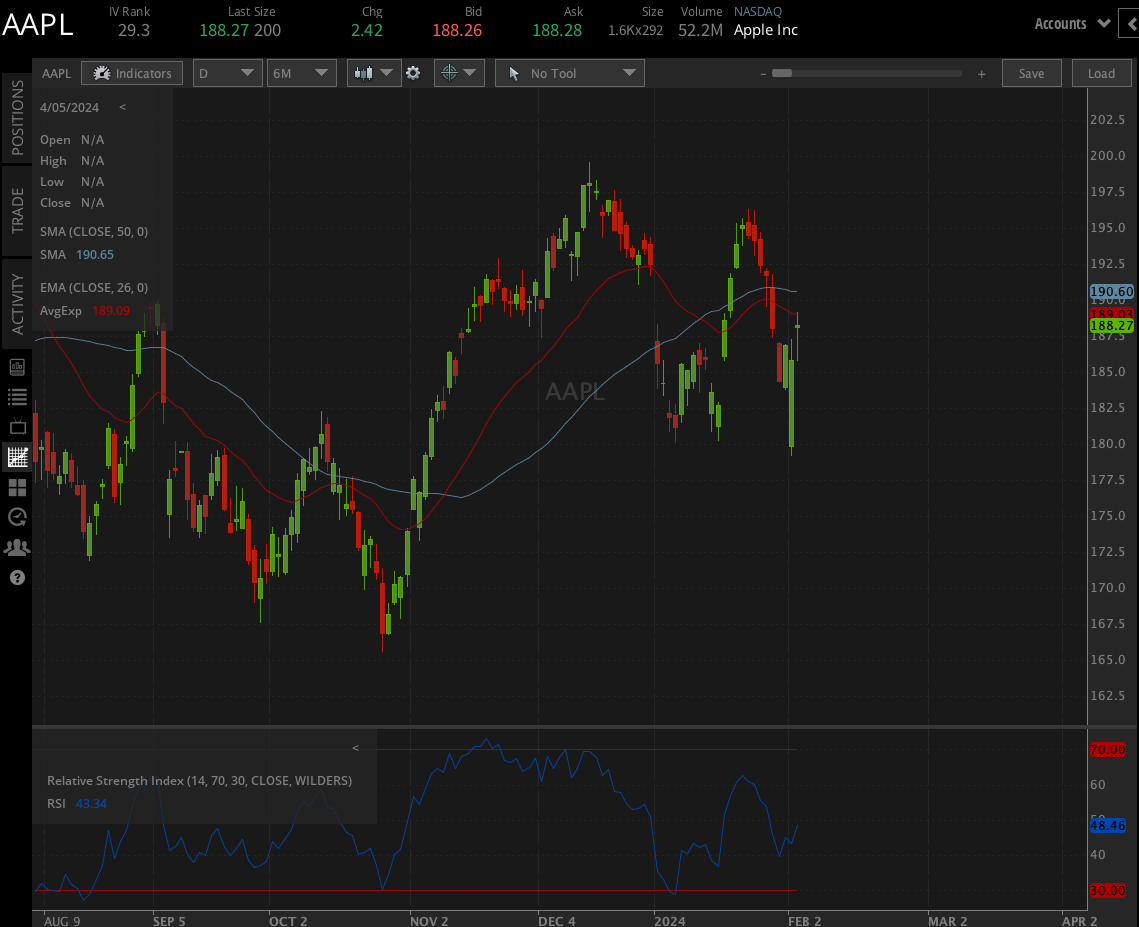
Task: Click the follow traders icon
Action: 16,547
